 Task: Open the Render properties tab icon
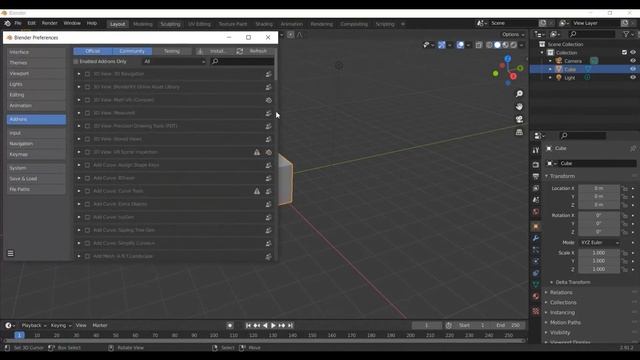pyautogui.click(x=536, y=165)
